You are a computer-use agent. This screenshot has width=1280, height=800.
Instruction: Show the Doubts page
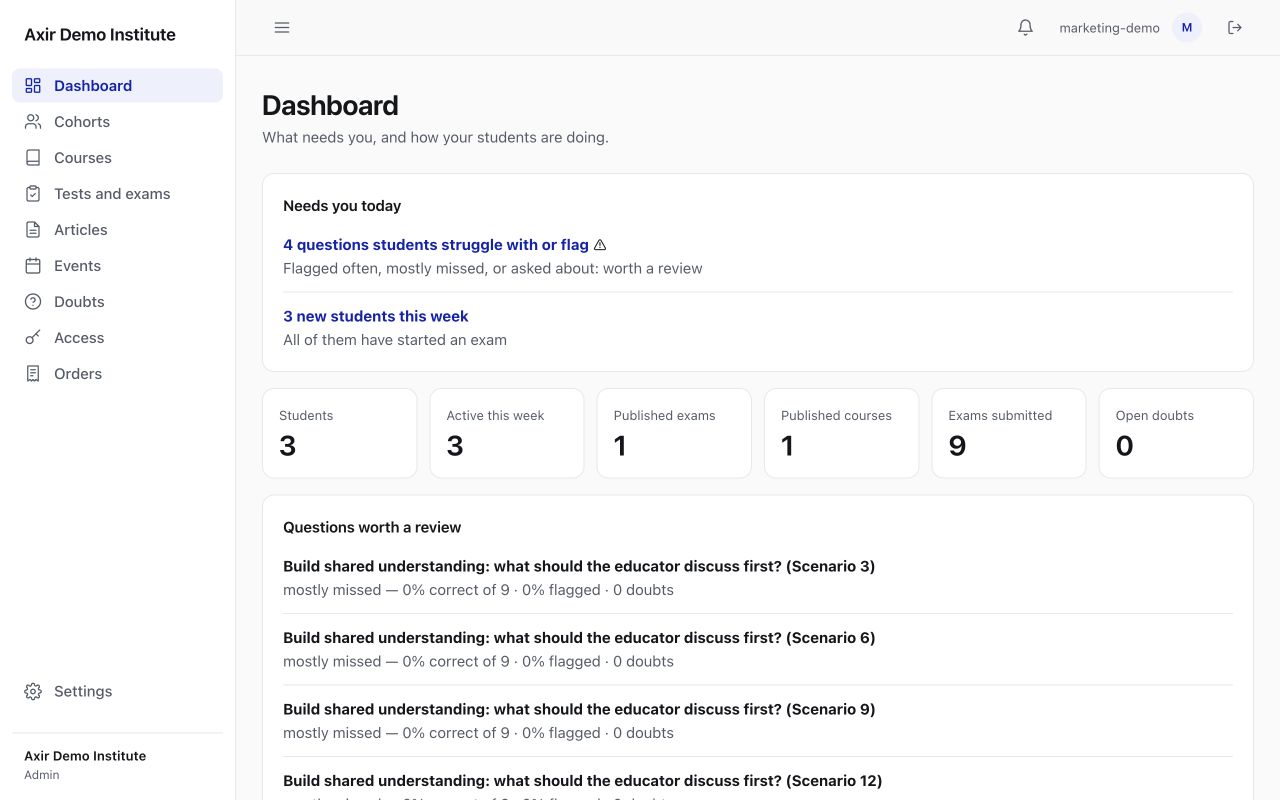coord(117,302)
